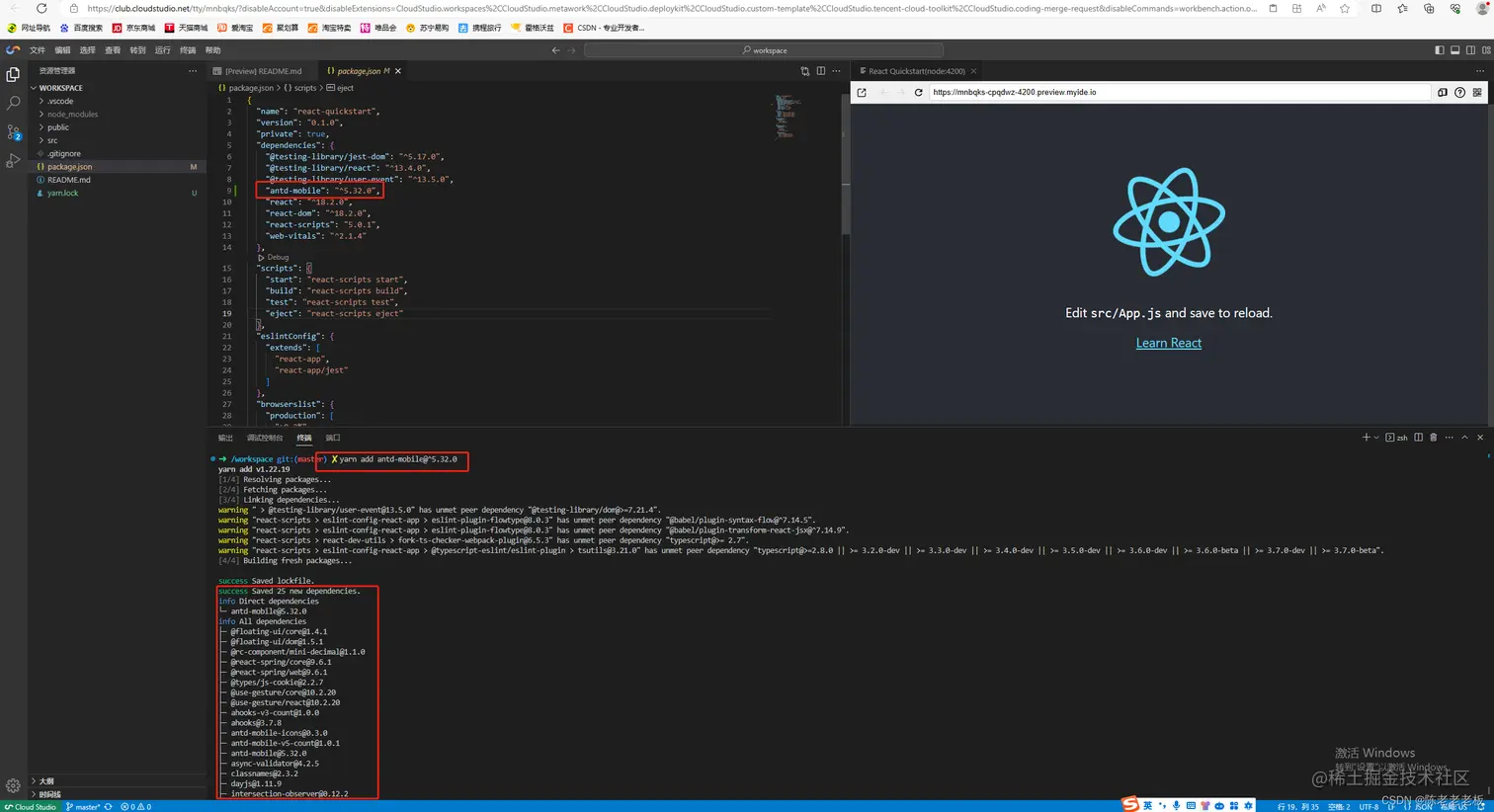Screen dimensions: 1494x812
Task: Open the 运行 (Run) menu
Action: tap(163, 50)
